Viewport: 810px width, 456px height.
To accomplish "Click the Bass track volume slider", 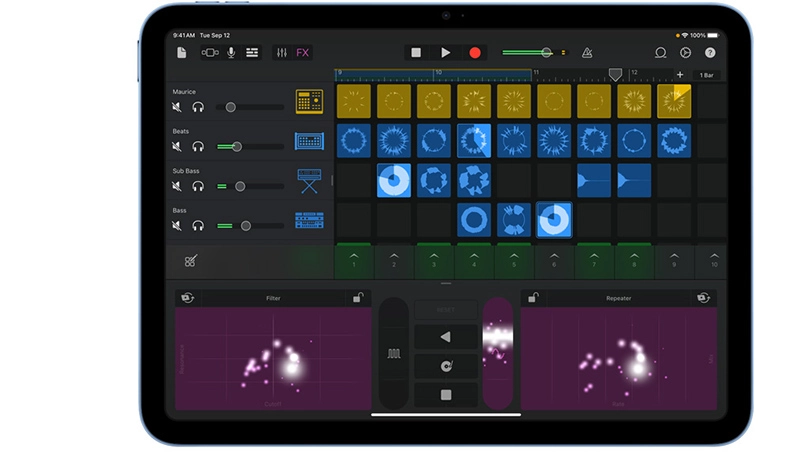I will pos(249,226).
